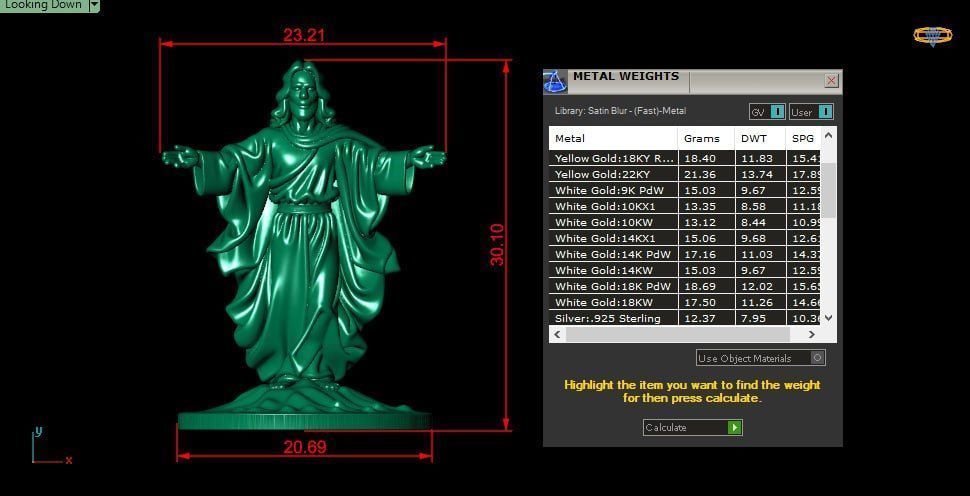970x496 pixels.
Task: Click the 17.16 grams value
Action: point(700,255)
